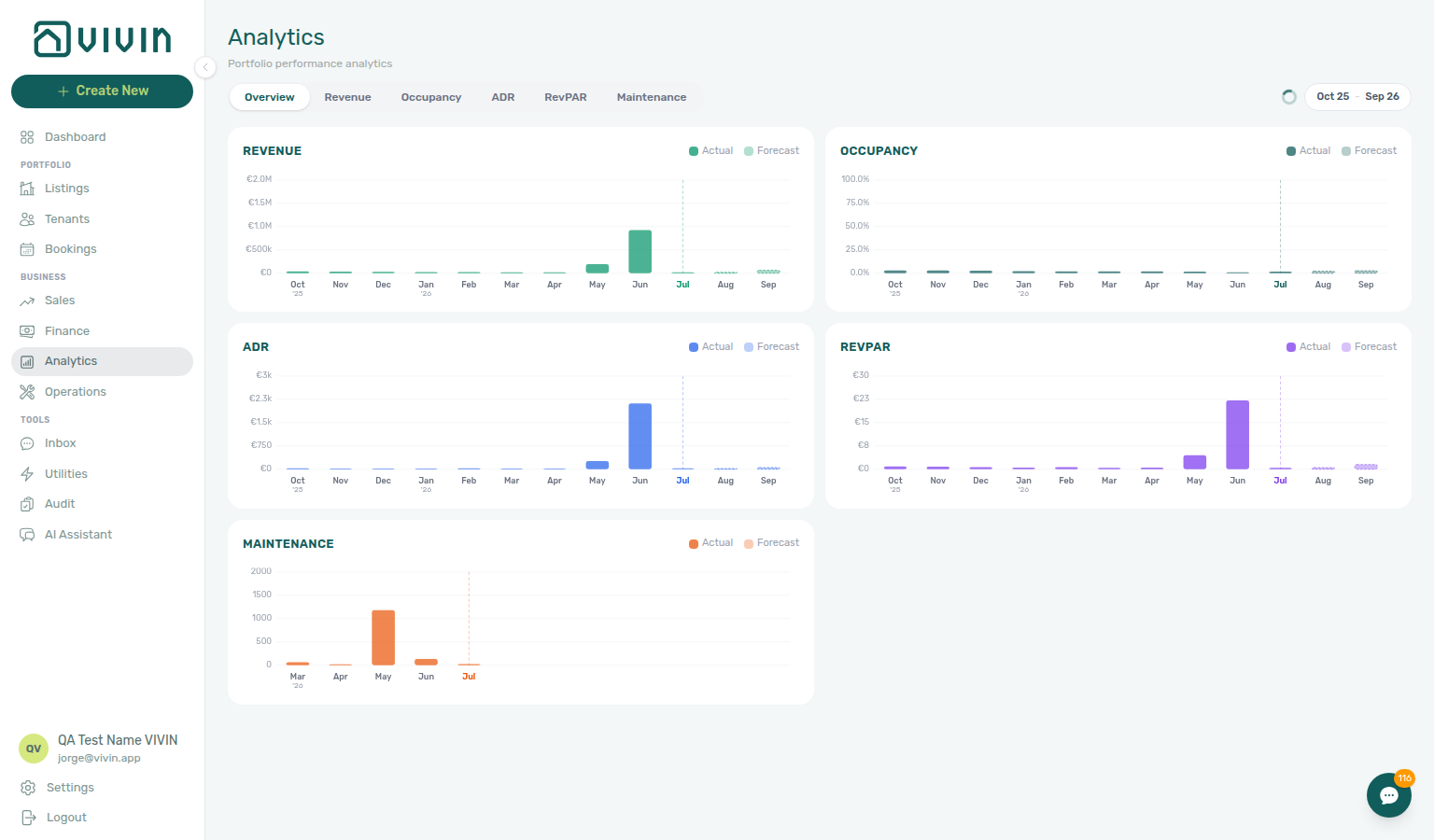Switch to the Occupancy tab

tap(431, 97)
